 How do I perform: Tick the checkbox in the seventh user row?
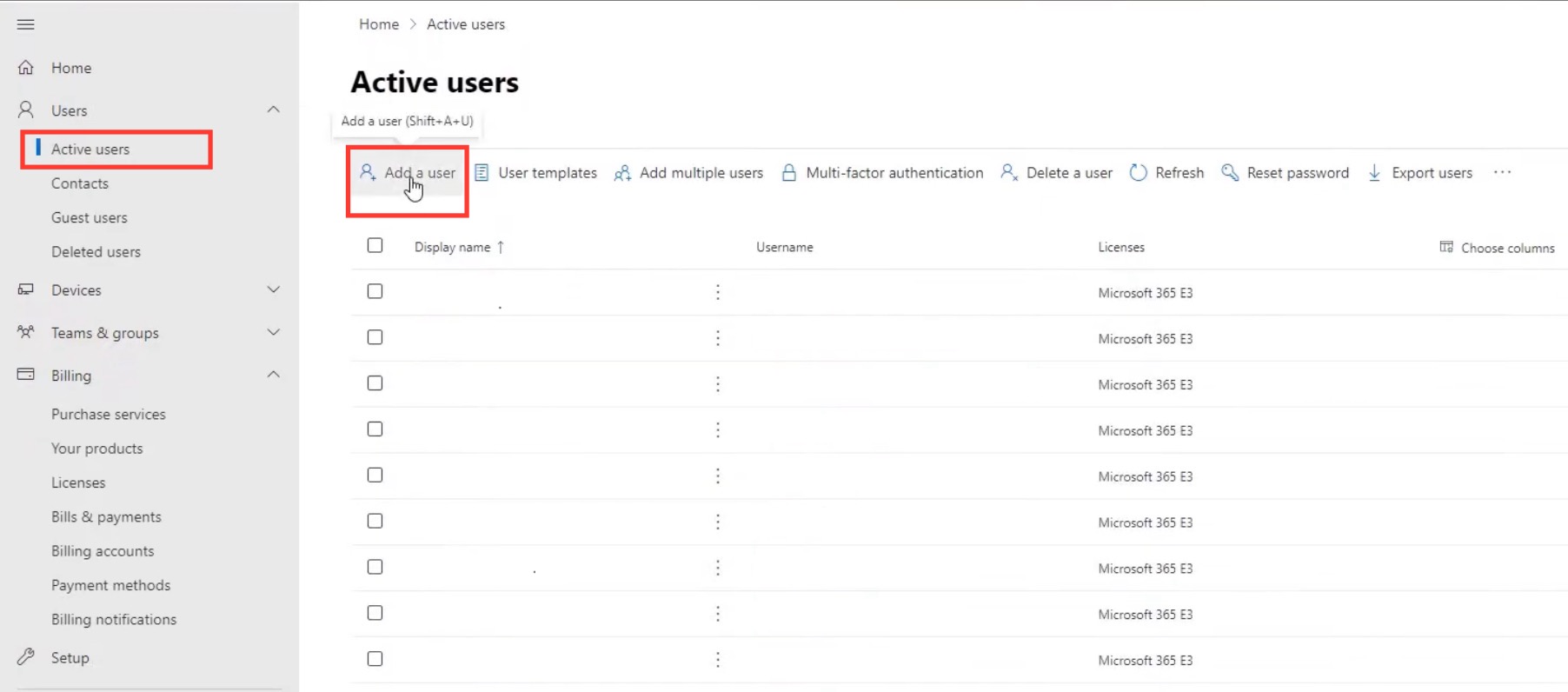[375, 568]
